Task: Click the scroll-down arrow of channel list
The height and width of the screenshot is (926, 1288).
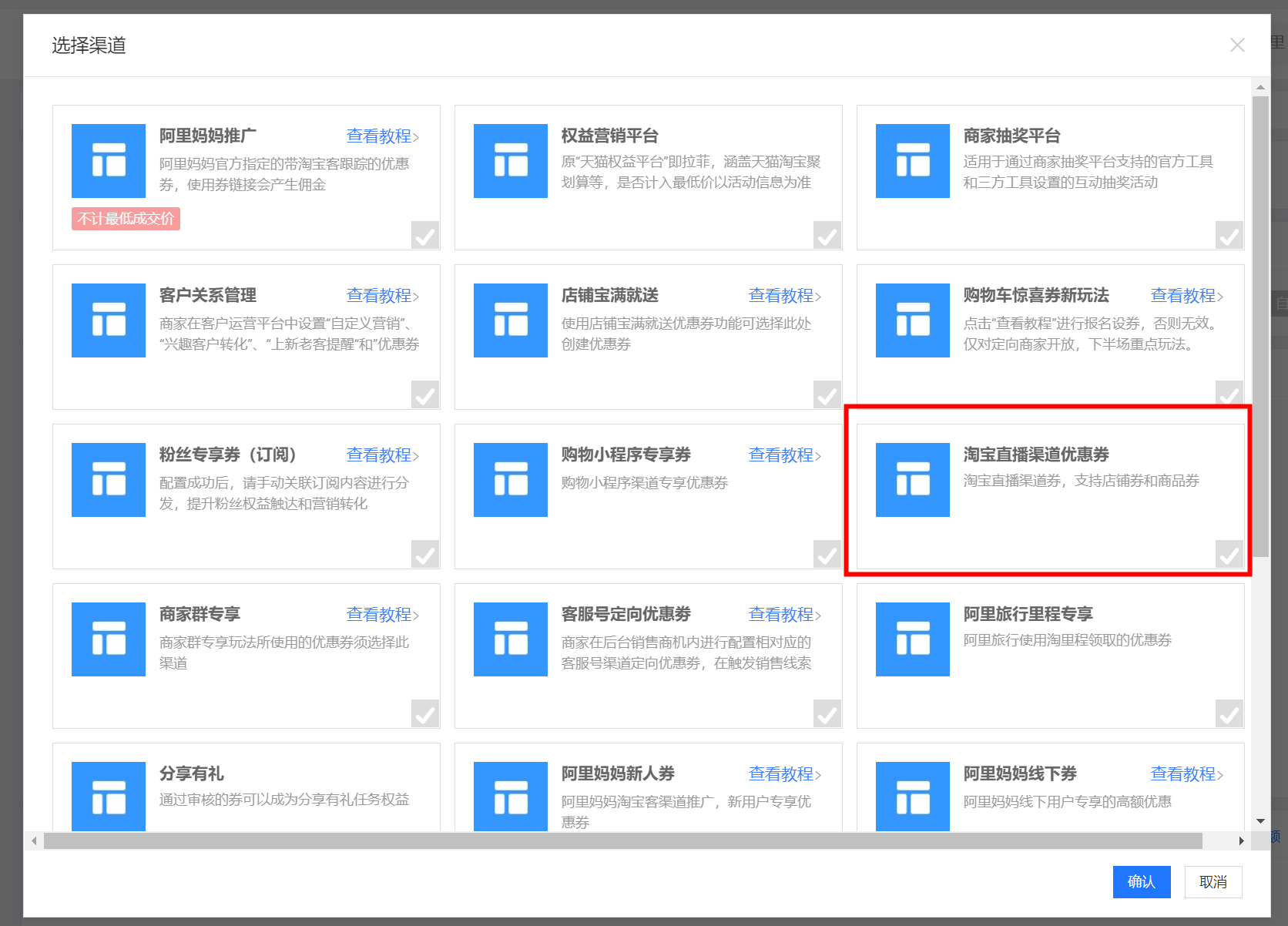Action: click(x=1260, y=821)
